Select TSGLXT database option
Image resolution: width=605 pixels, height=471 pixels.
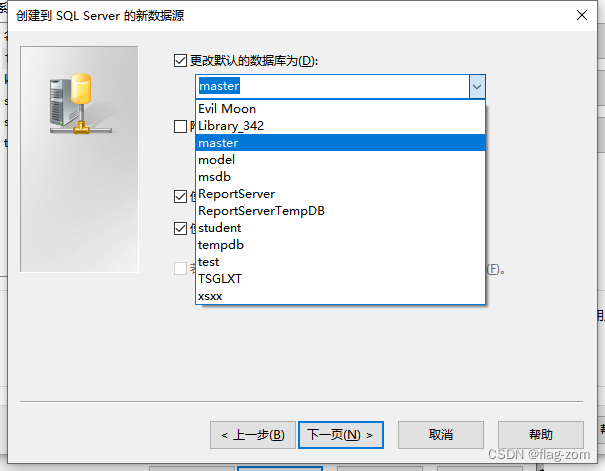tap(340, 279)
